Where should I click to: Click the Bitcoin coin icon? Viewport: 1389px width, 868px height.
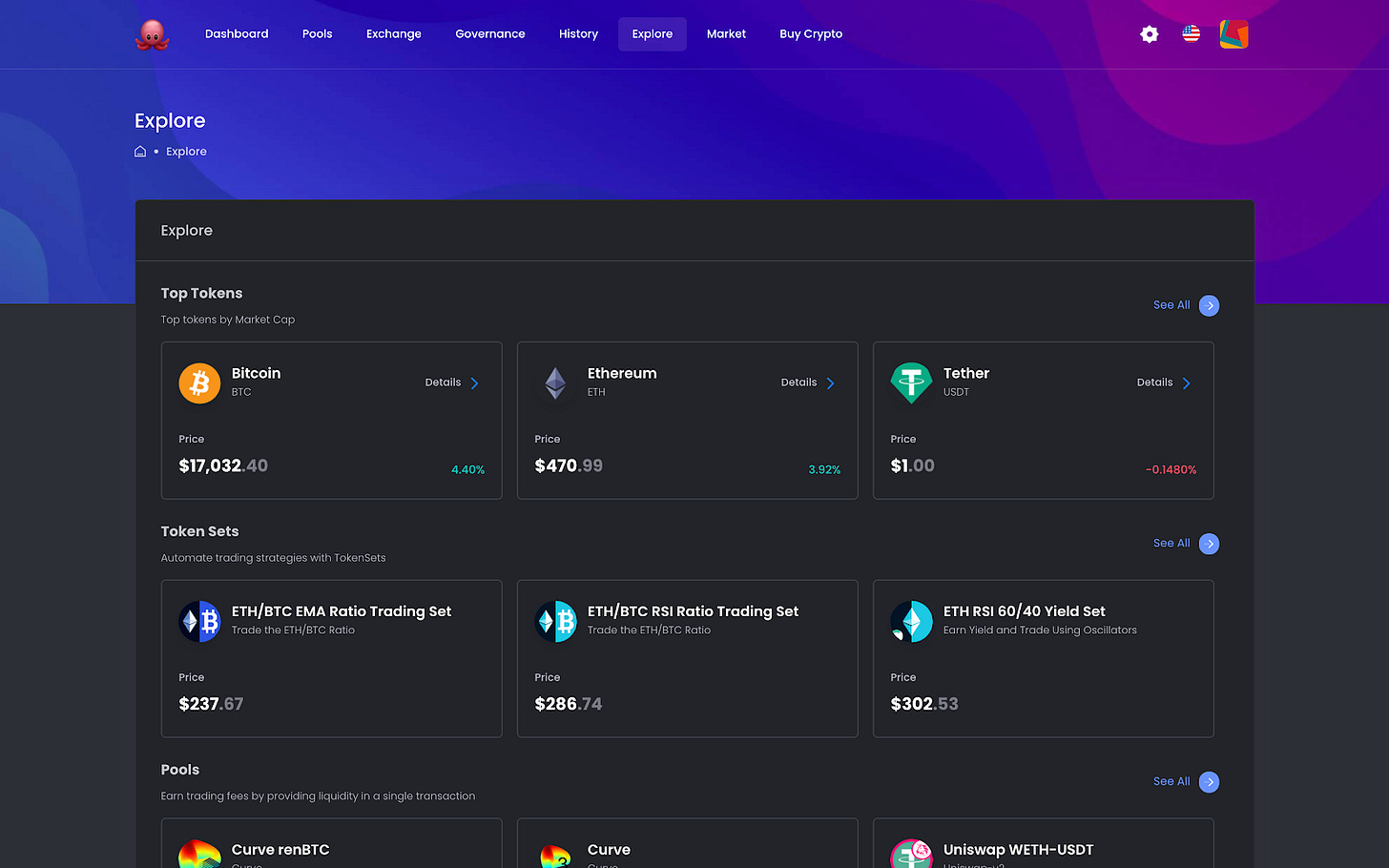[x=199, y=382]
